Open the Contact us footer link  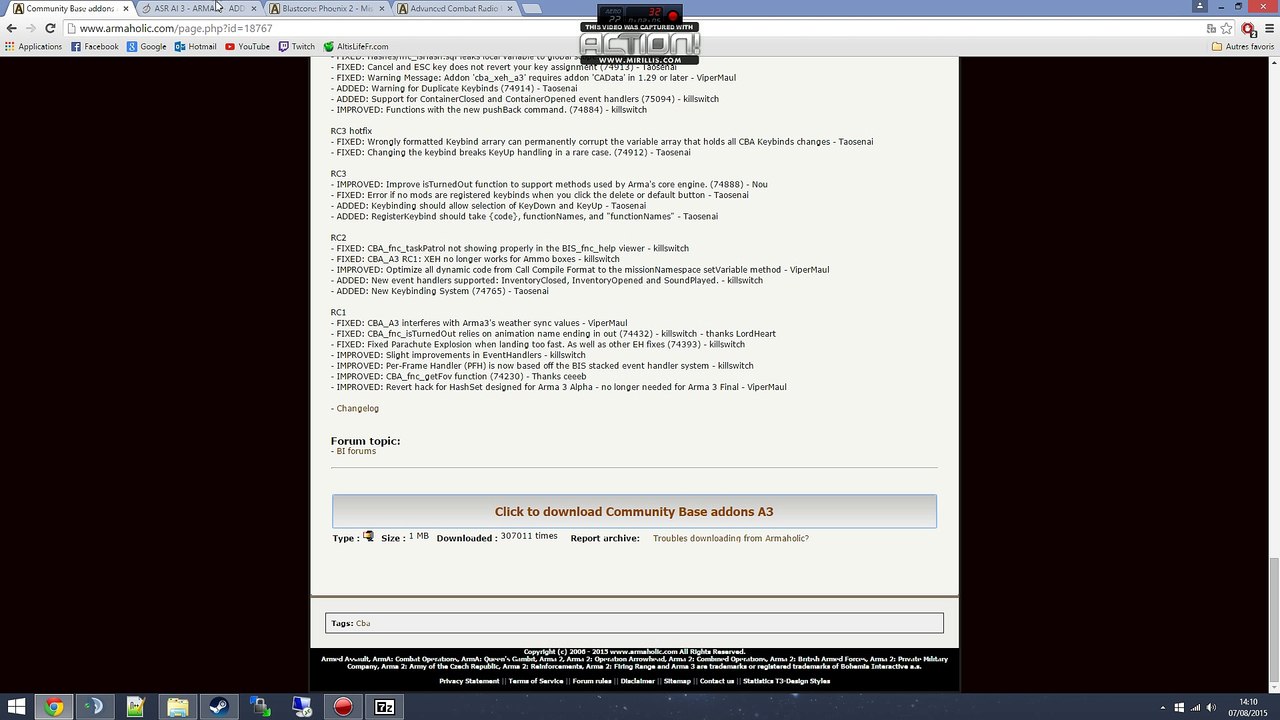click(717, 681)
